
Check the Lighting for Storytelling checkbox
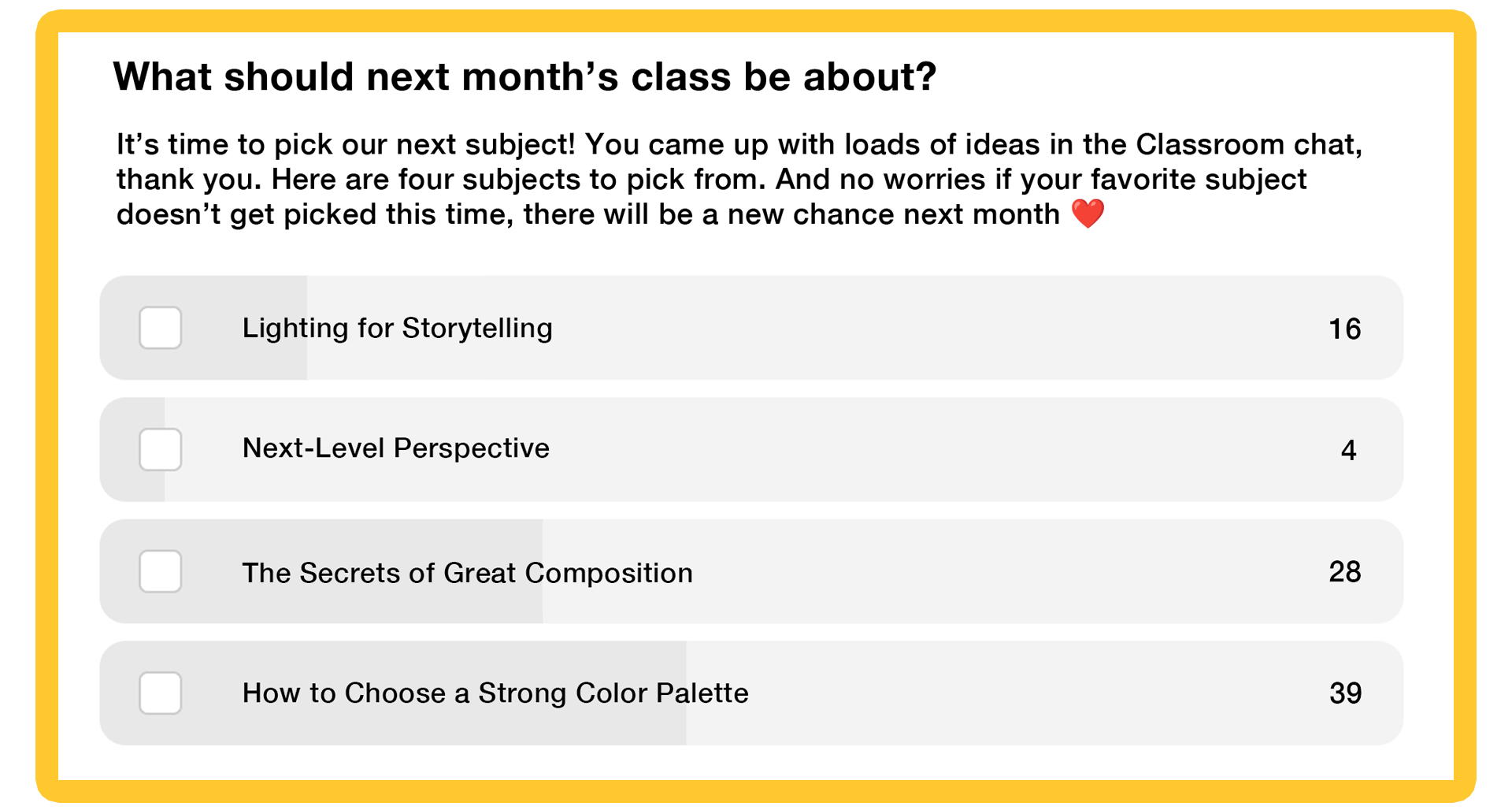tap(161, 329)
